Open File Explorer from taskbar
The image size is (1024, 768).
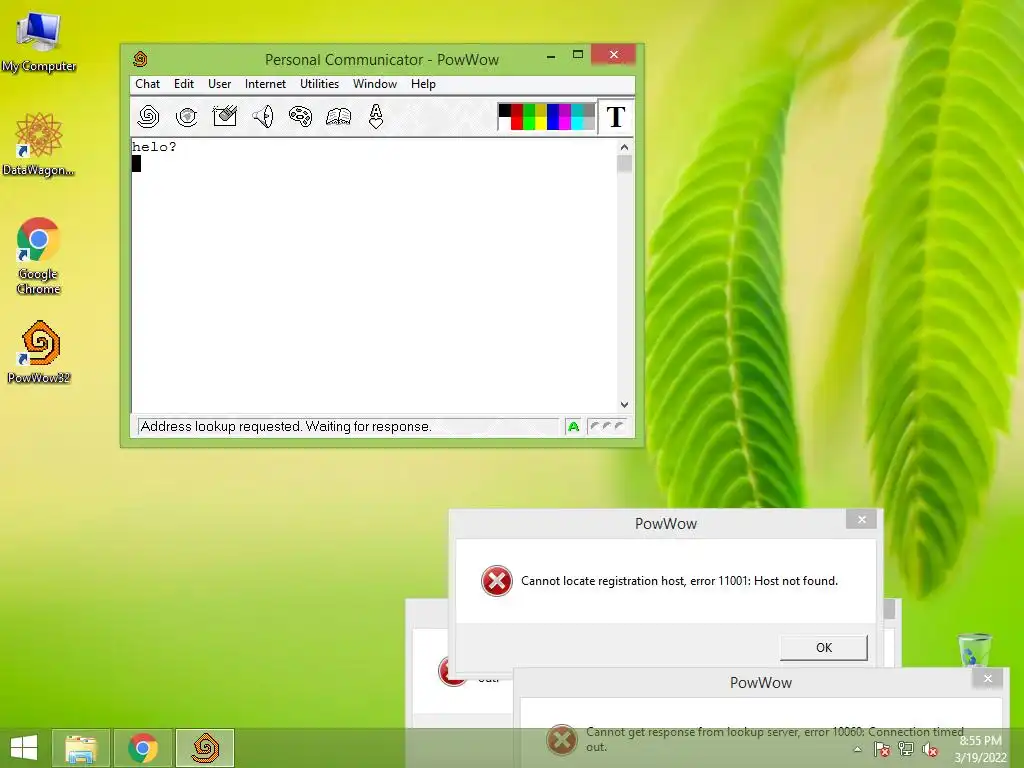click(81, 748)
